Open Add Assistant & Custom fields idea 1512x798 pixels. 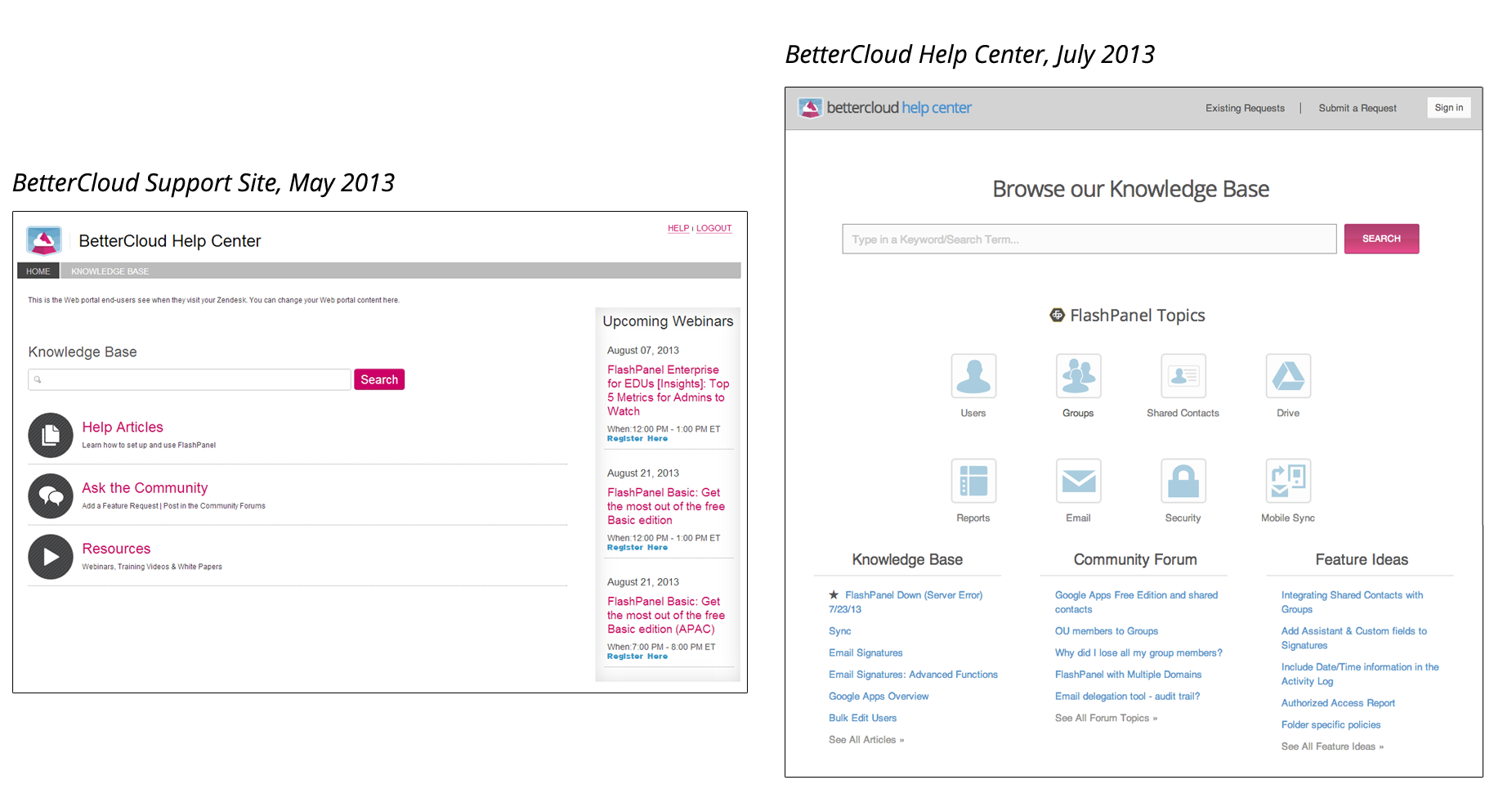tap(1353, 638)
